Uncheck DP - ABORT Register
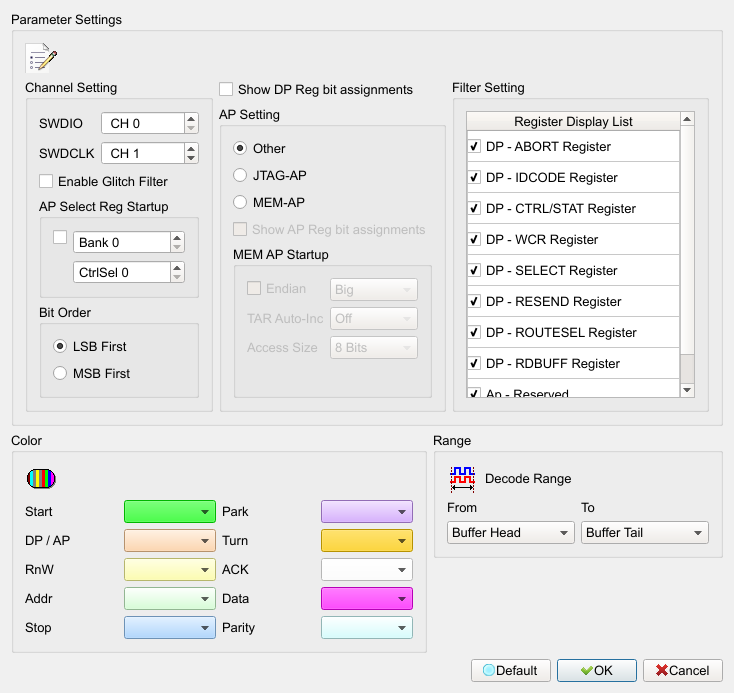Image resolution: width=734 pixels, height=693 pixels. tap(474, 147)
